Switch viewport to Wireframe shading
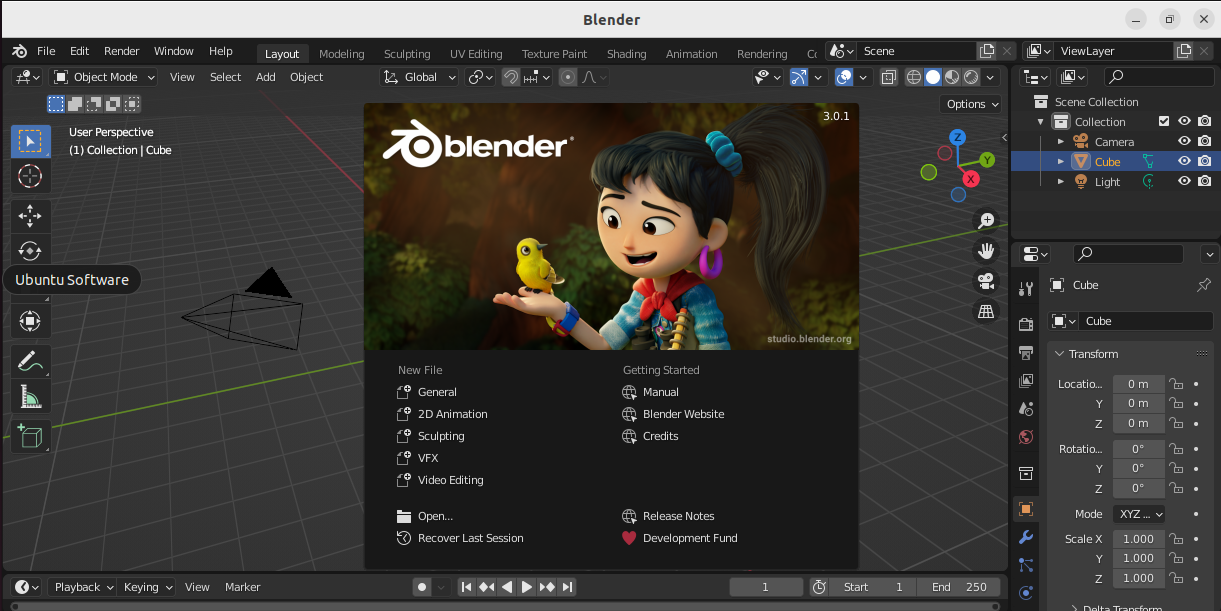 point(912,77)
